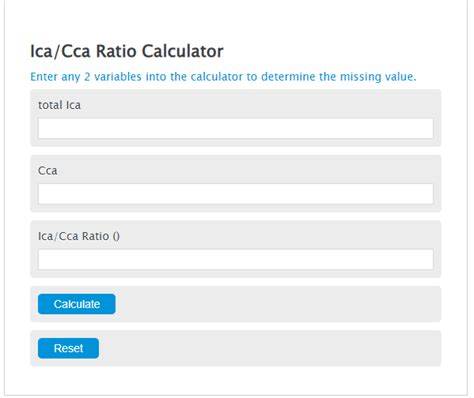Click empty gray area beside Calculate button
Image resolution: width=474 pixels, height=398 pixels.
[x=277, y=304]
